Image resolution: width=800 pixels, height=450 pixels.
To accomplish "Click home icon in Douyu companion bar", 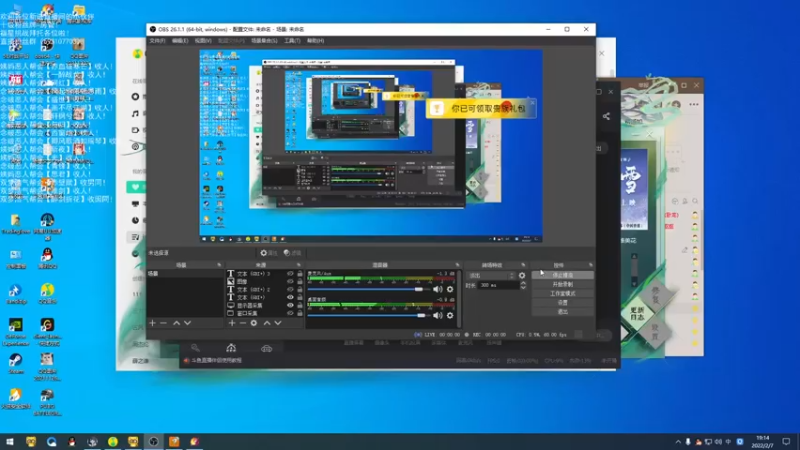I will (231, 348).
